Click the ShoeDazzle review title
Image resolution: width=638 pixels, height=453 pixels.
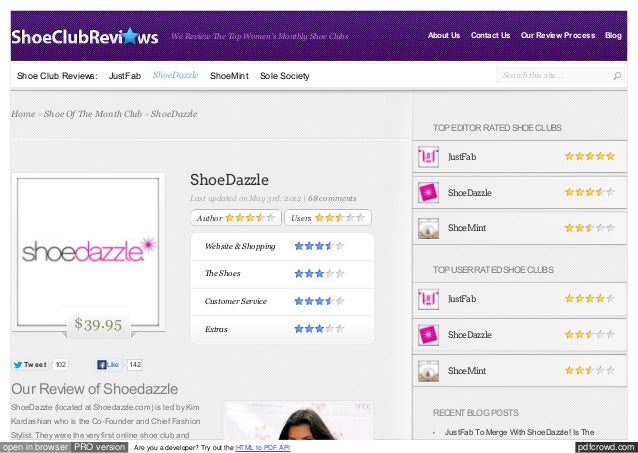(229, 180)
